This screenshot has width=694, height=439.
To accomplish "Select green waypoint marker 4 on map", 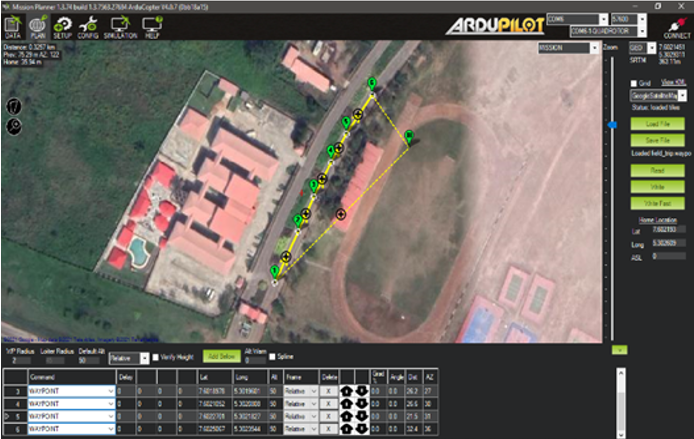I will click(331, 151).
